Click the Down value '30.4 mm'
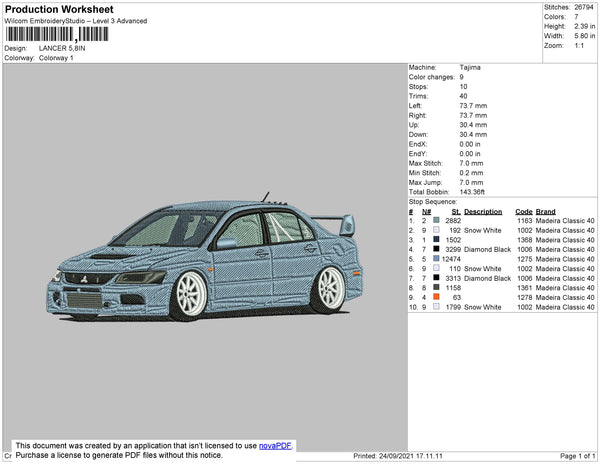The width and height of the screenshot is (600, 464). coord(473,134)
